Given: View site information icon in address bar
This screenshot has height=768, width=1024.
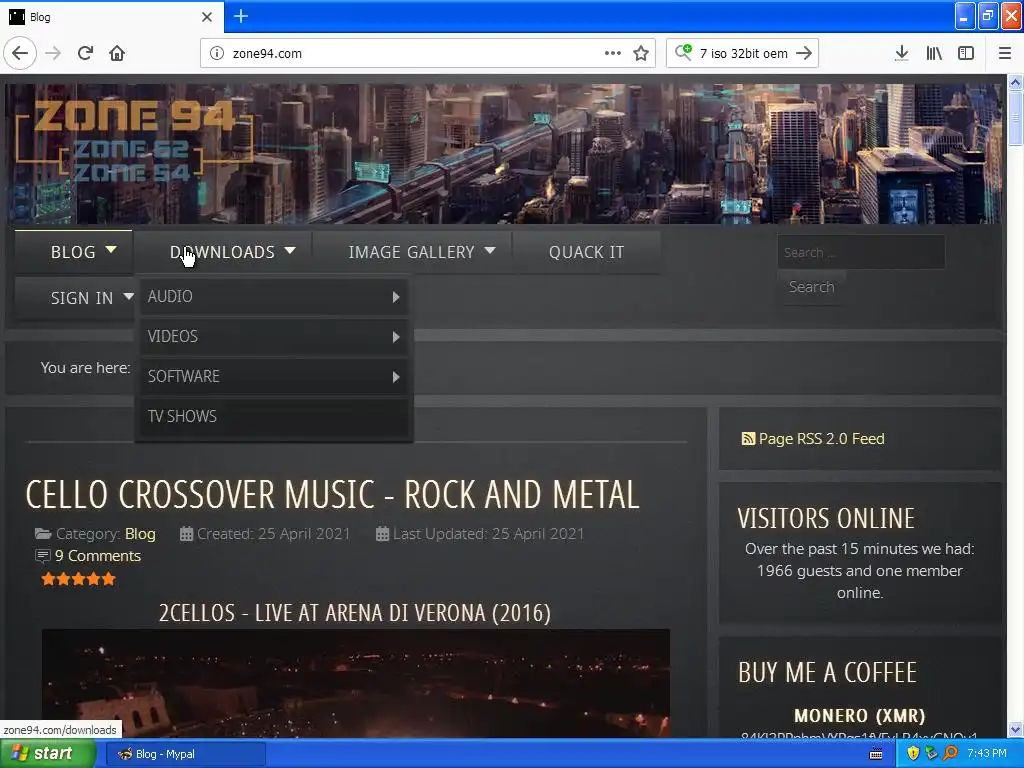Looking at the screenshot, I should click(x=217, y=54).
